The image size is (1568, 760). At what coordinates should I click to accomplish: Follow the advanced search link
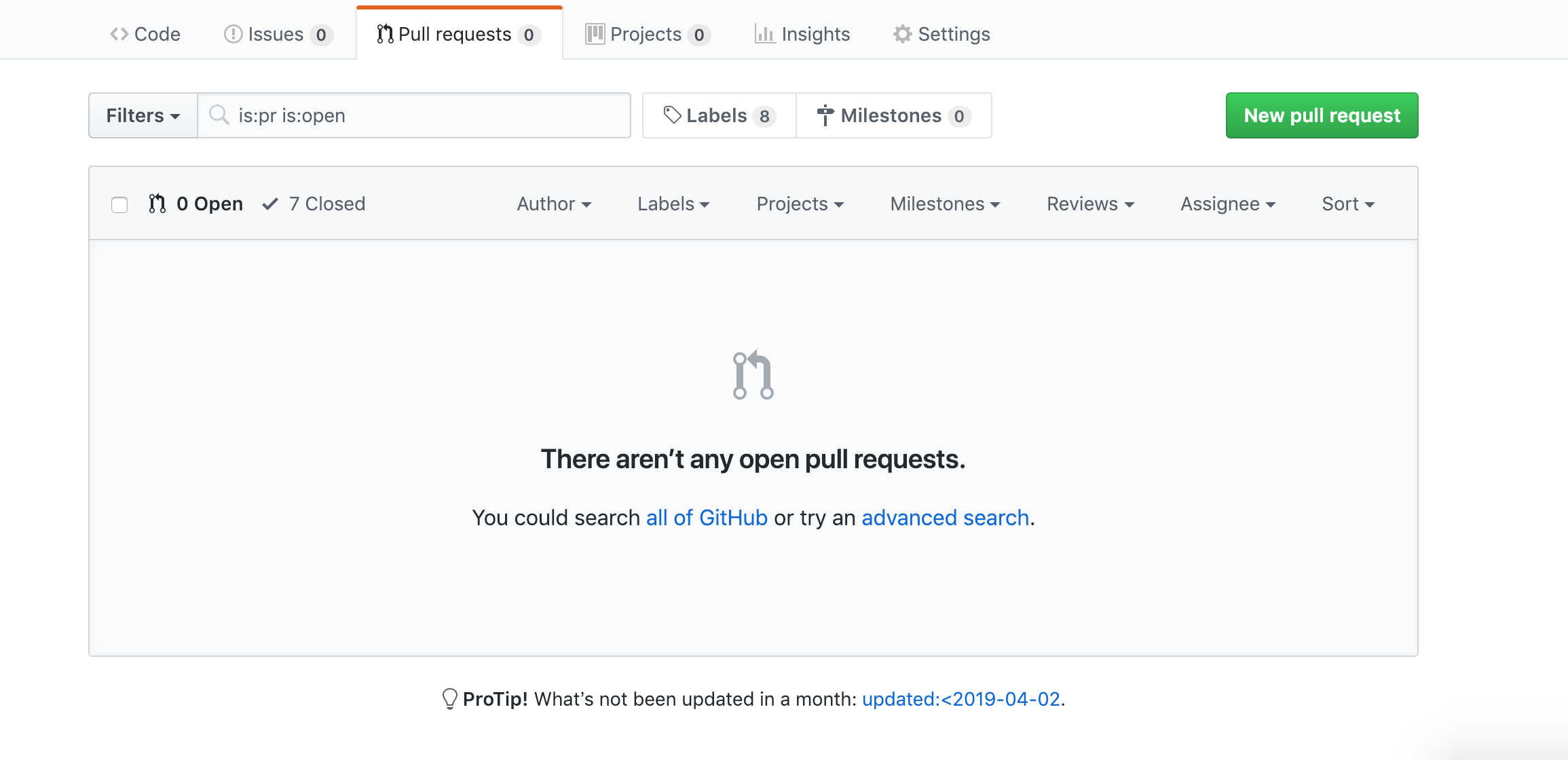[945, 518]
